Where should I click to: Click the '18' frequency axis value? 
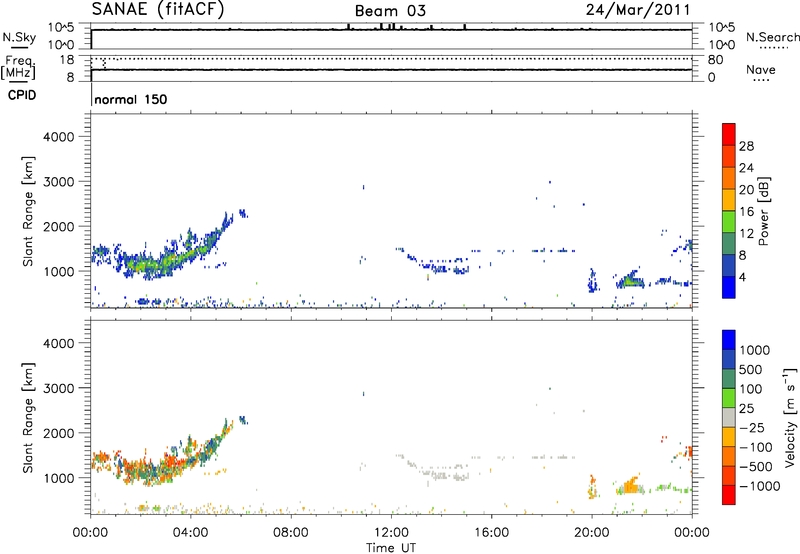pos(67,60)
